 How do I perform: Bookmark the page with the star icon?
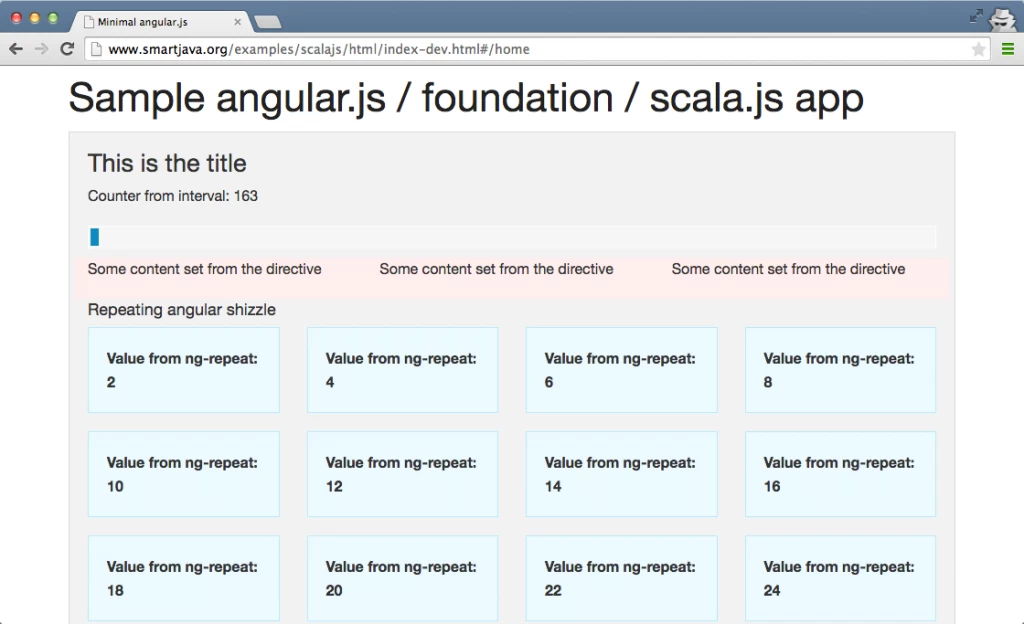click(977, 48)
